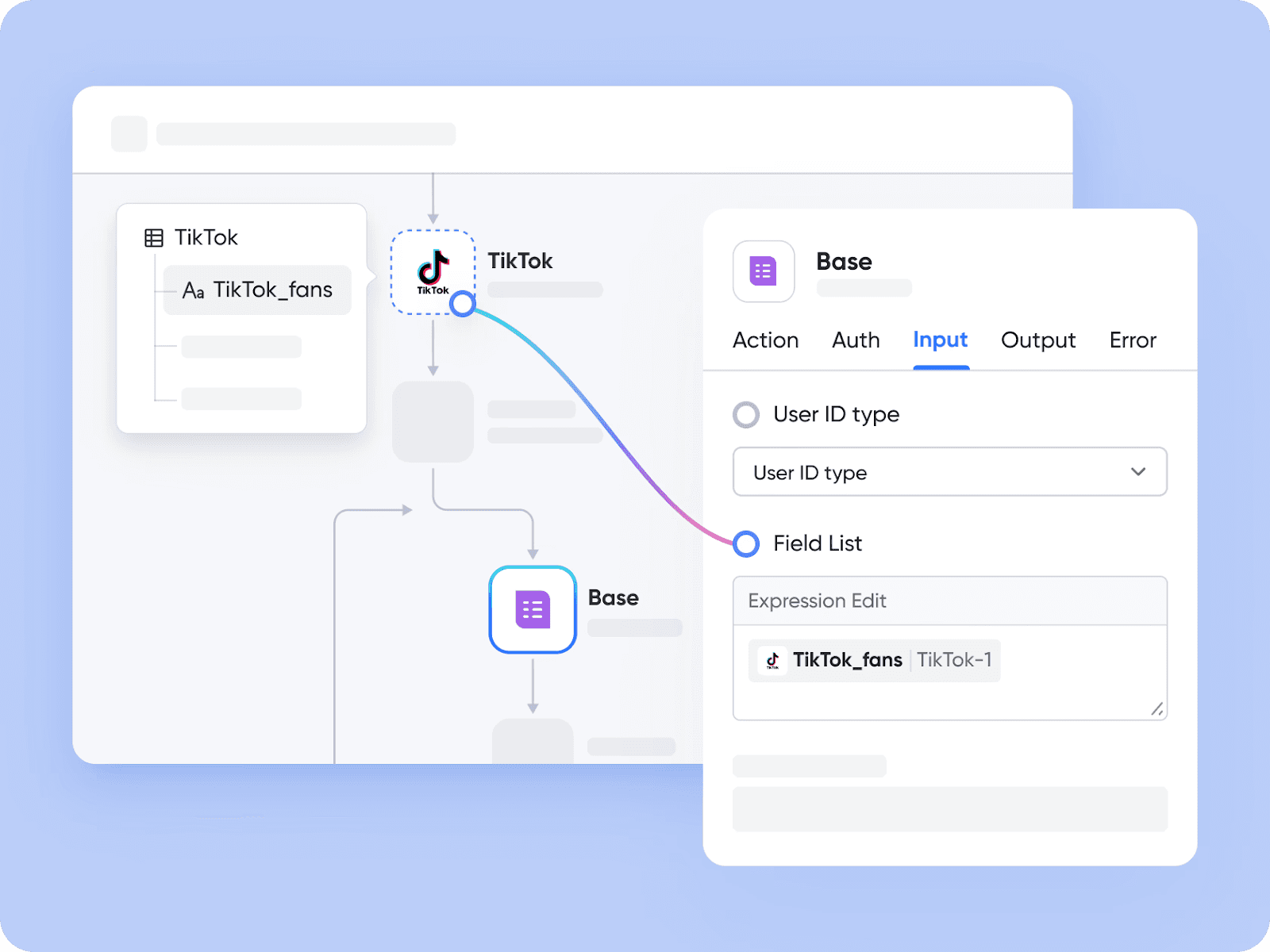1270x952 pixels.
Task: Click the blue connector circle at Field List
Action: pyautogui.click(x=746, y=544)
